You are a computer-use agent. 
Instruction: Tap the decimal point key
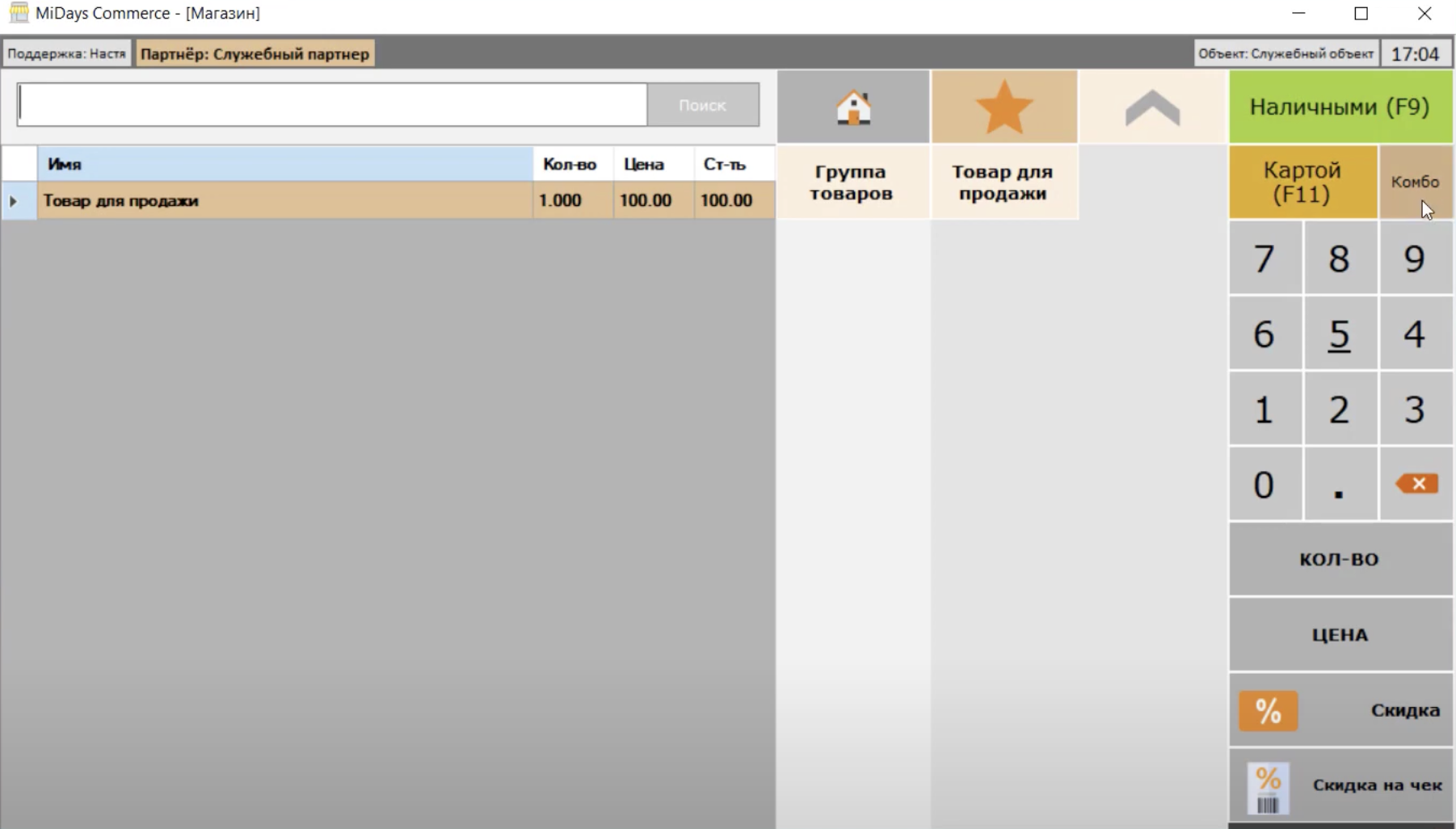[1340, 484]
